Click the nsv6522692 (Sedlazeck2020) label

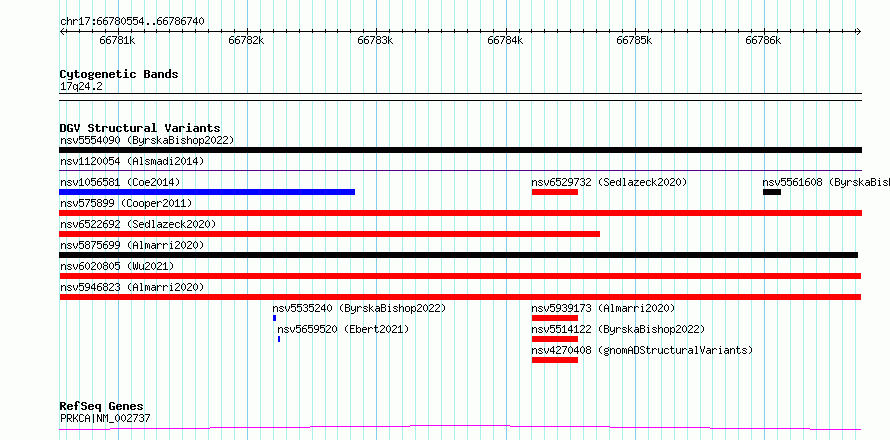coord(138,224)
